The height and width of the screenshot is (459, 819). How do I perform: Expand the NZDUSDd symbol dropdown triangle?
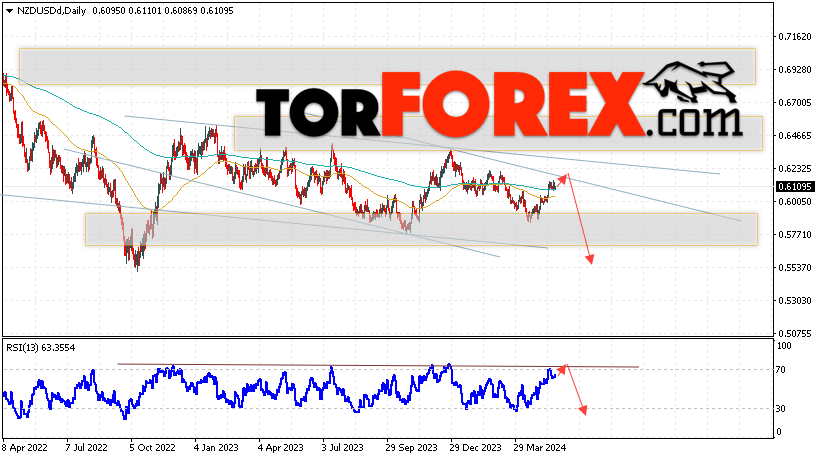(x=9, y=11)
